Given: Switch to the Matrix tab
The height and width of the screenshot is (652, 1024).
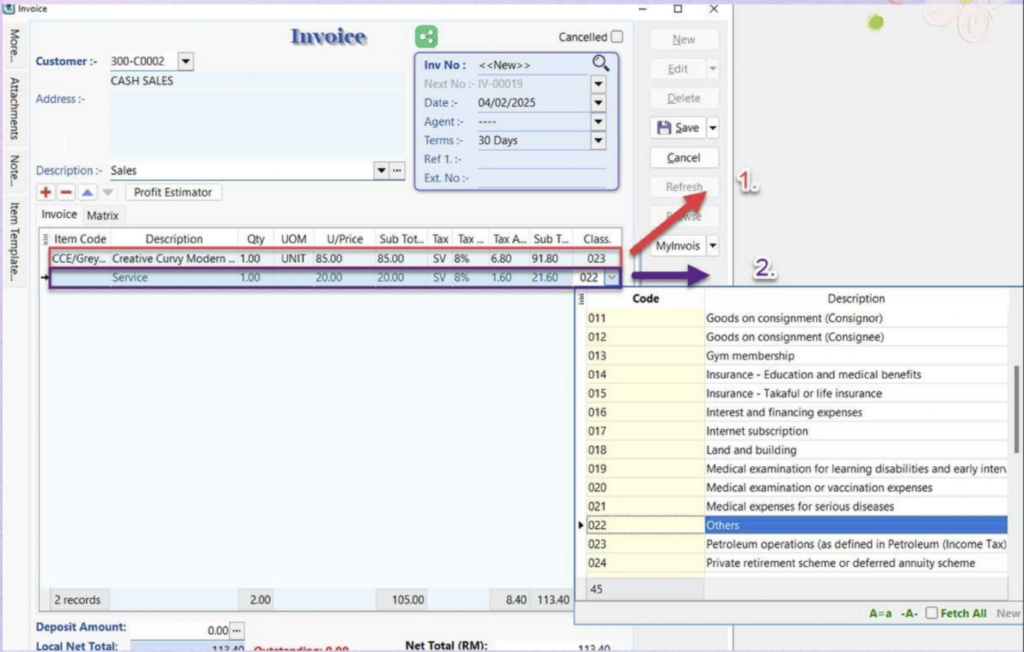Looking at the screenshot, I should pyautogui.click(x=103, y=215).
